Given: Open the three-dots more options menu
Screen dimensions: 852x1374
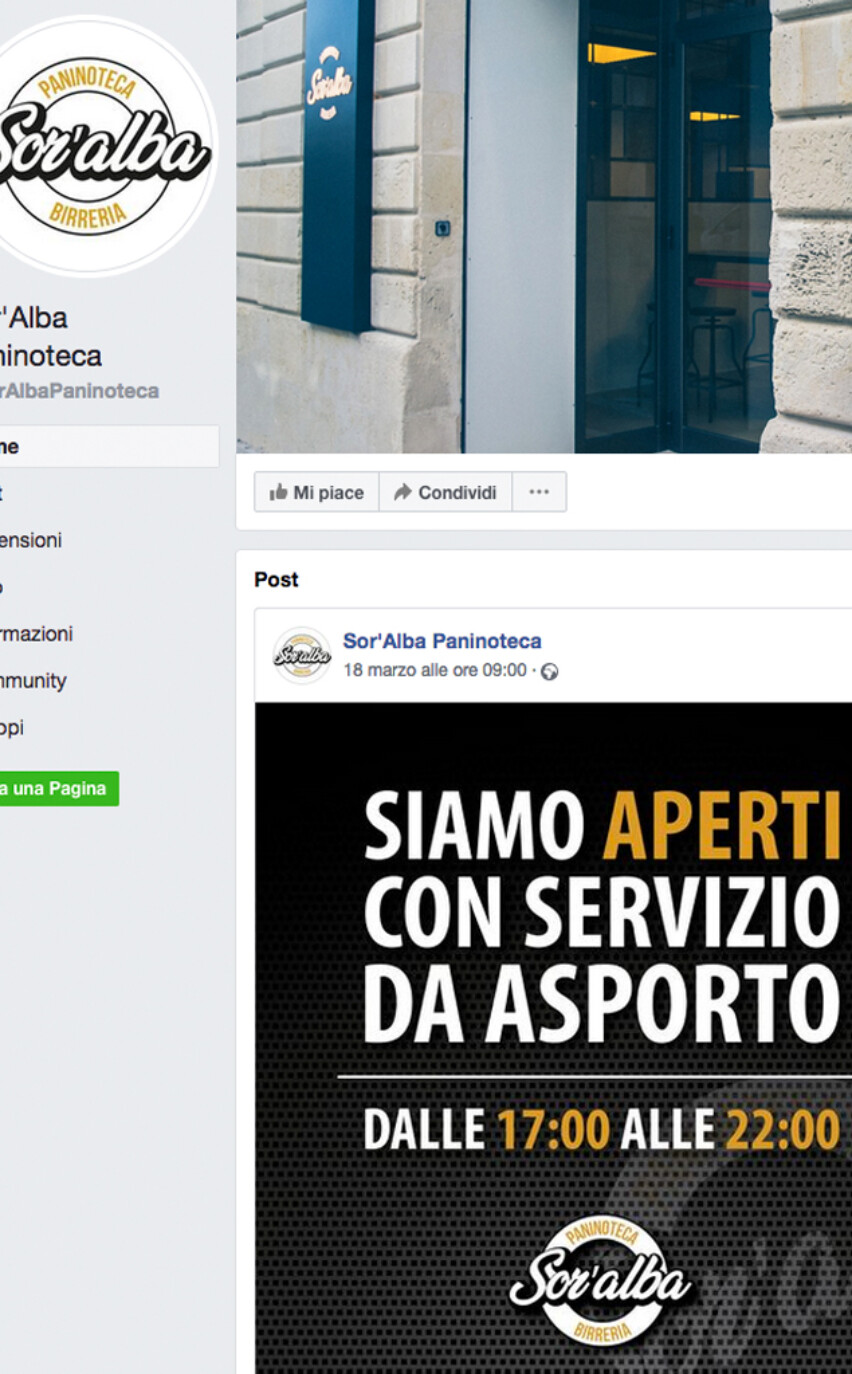Looking at the screenshot, I should click(539, 492).
